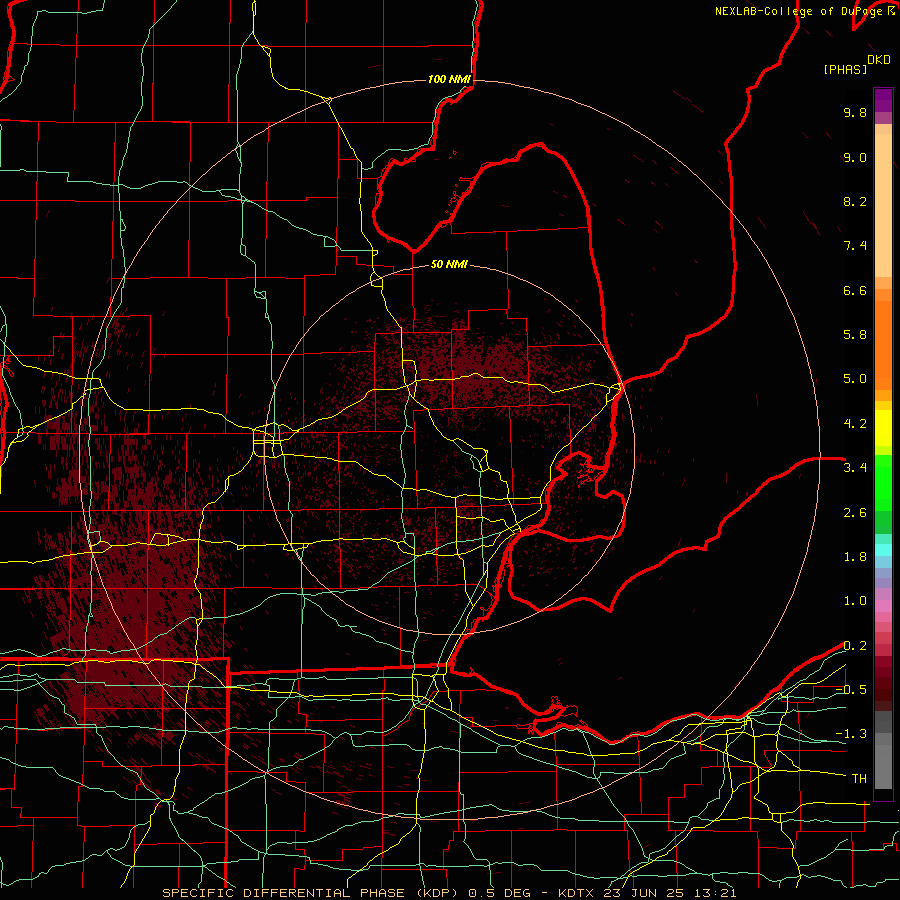
Task: Pick the yellow segment of color bar
Action: [x=883, y=428]
